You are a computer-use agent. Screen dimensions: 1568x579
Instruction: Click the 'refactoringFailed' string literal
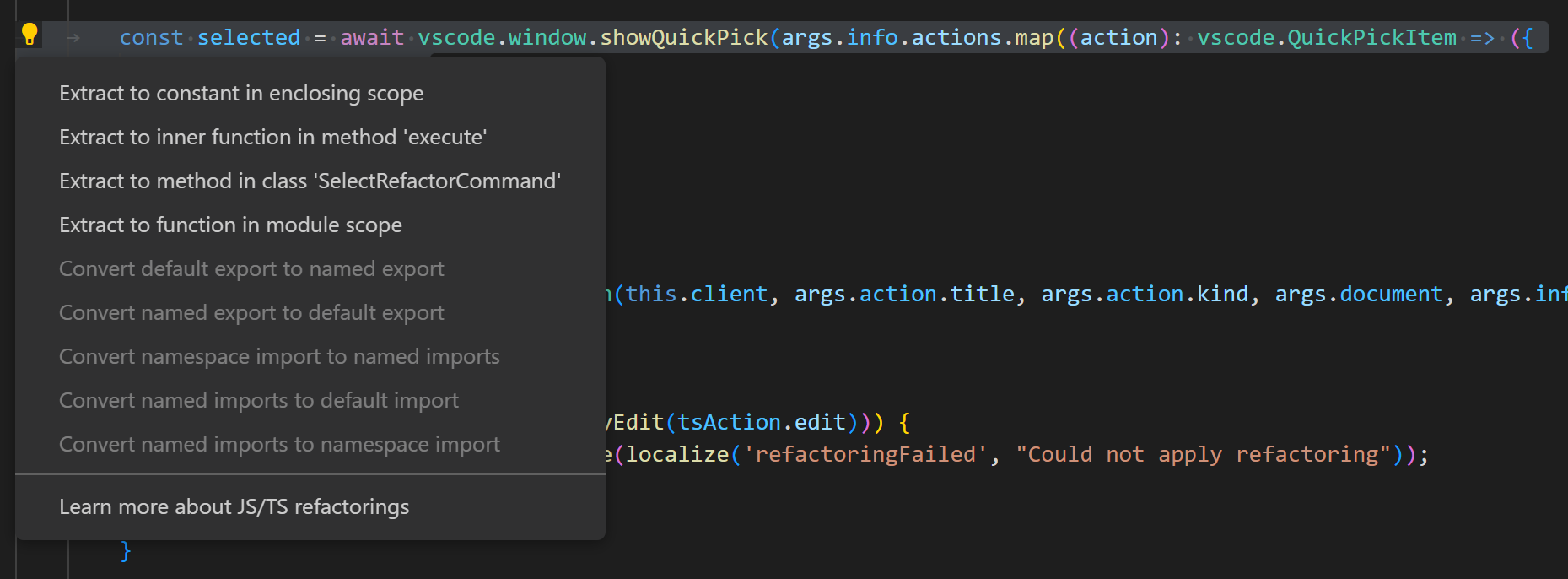point(865,455)
